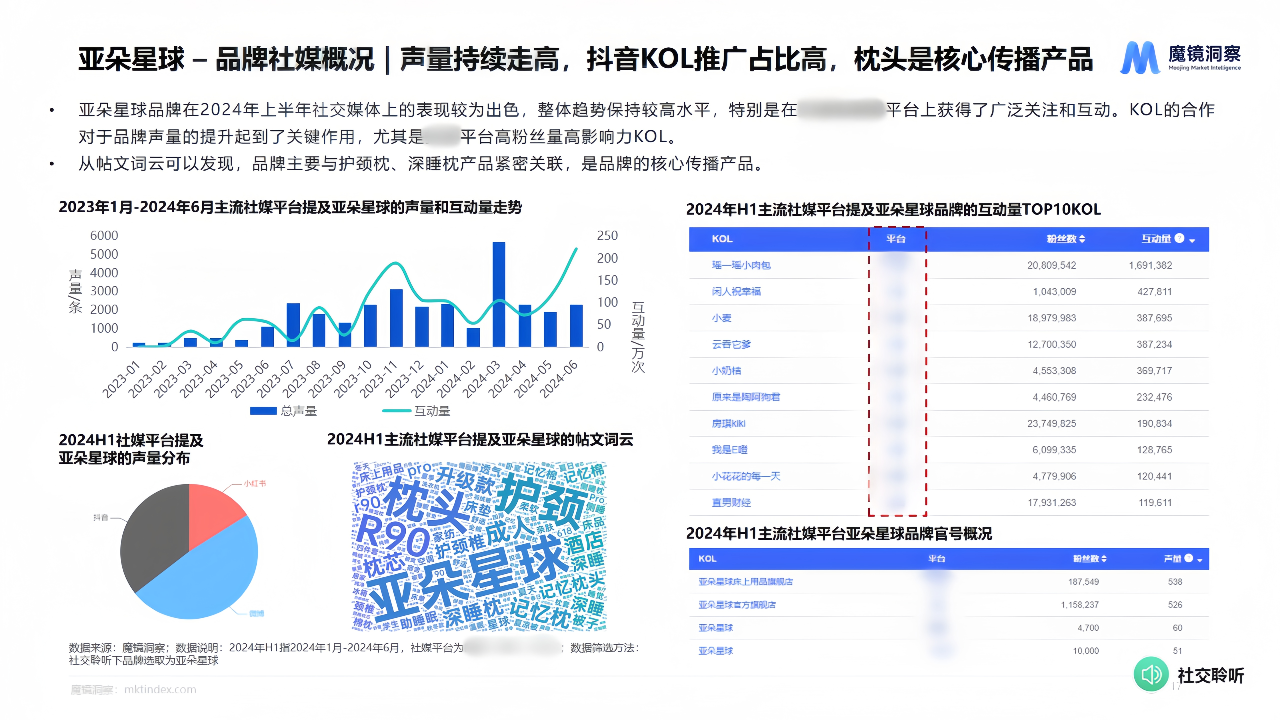The image size is (1280, 720).
Task: Sort 品牌官号 table by 粉丝数 arrows
Action: pyautogui.click(x=1103, y=559)
